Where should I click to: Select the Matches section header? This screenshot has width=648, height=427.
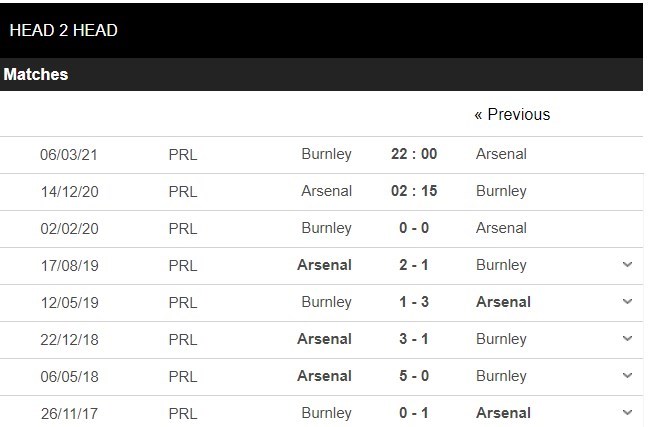[x=36, y=75]
